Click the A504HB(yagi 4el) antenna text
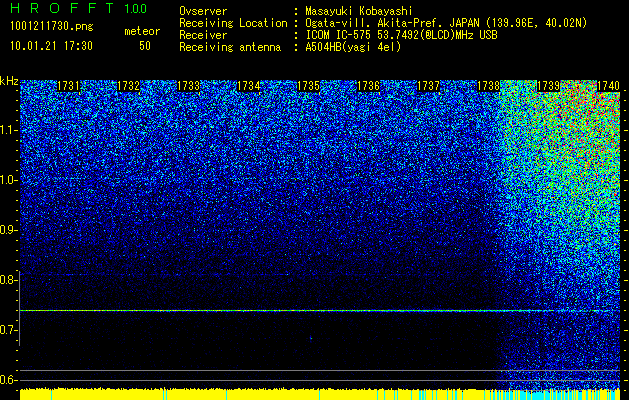The width and height of the screenshot is (629, 400). (353, 47)
